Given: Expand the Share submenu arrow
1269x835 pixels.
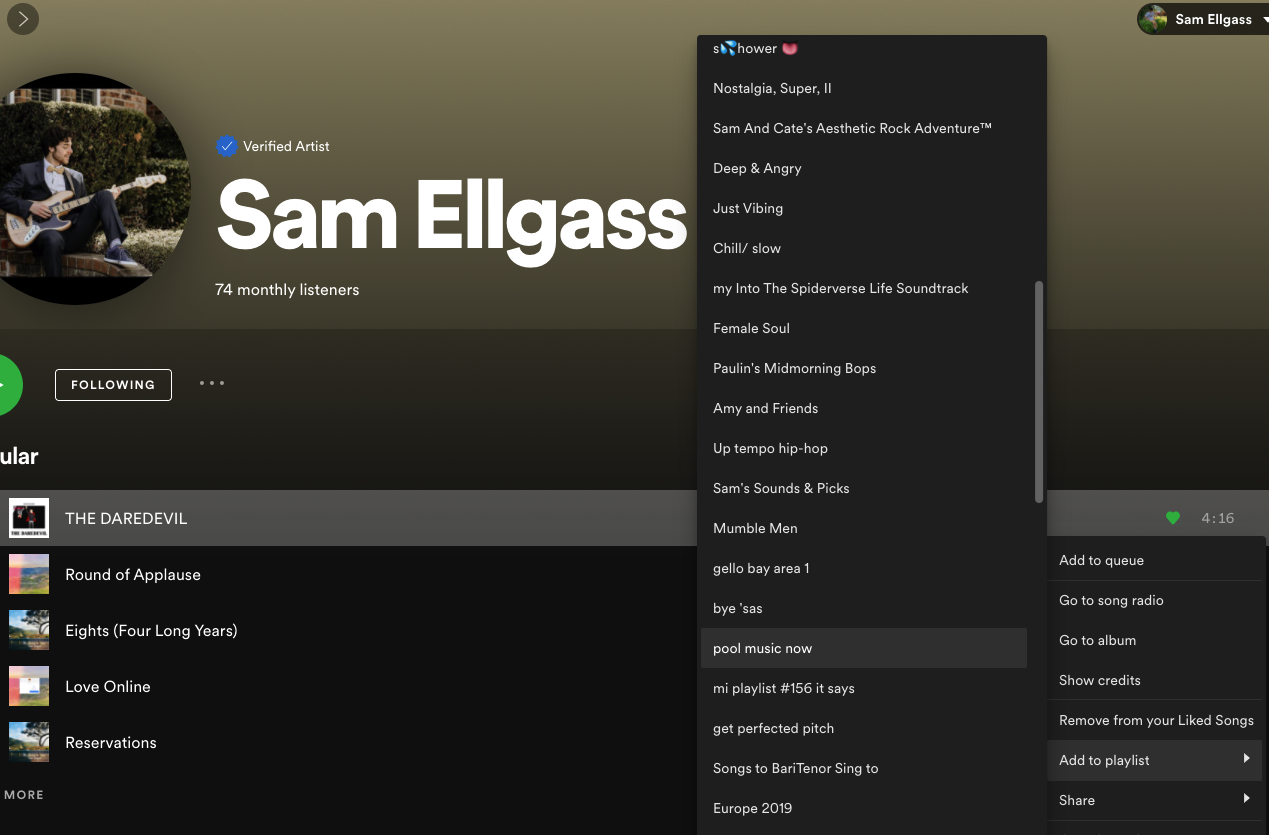Looking at the screenshot, I should tap(1247, 798).
